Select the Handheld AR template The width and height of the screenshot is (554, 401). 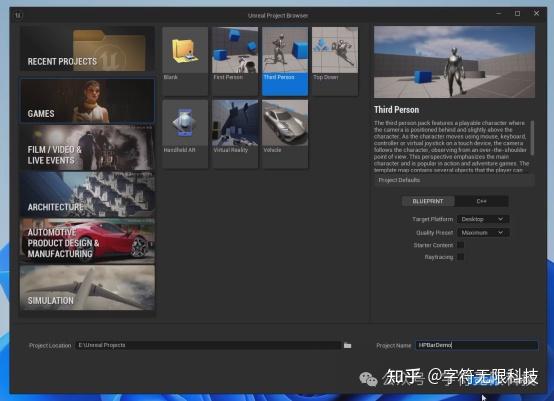pos(185,134)
